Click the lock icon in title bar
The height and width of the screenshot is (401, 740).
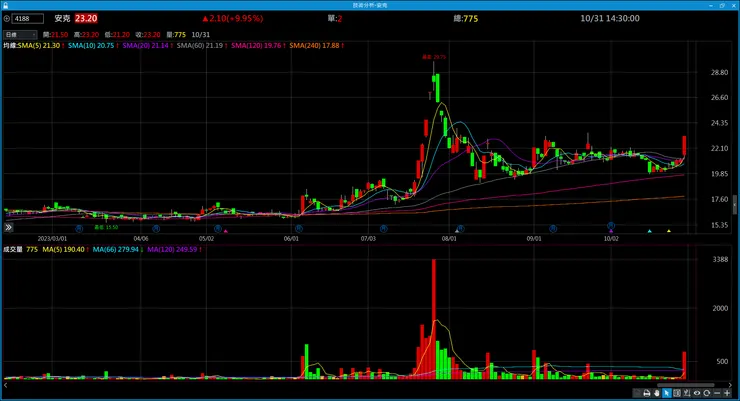click(5, 5)
